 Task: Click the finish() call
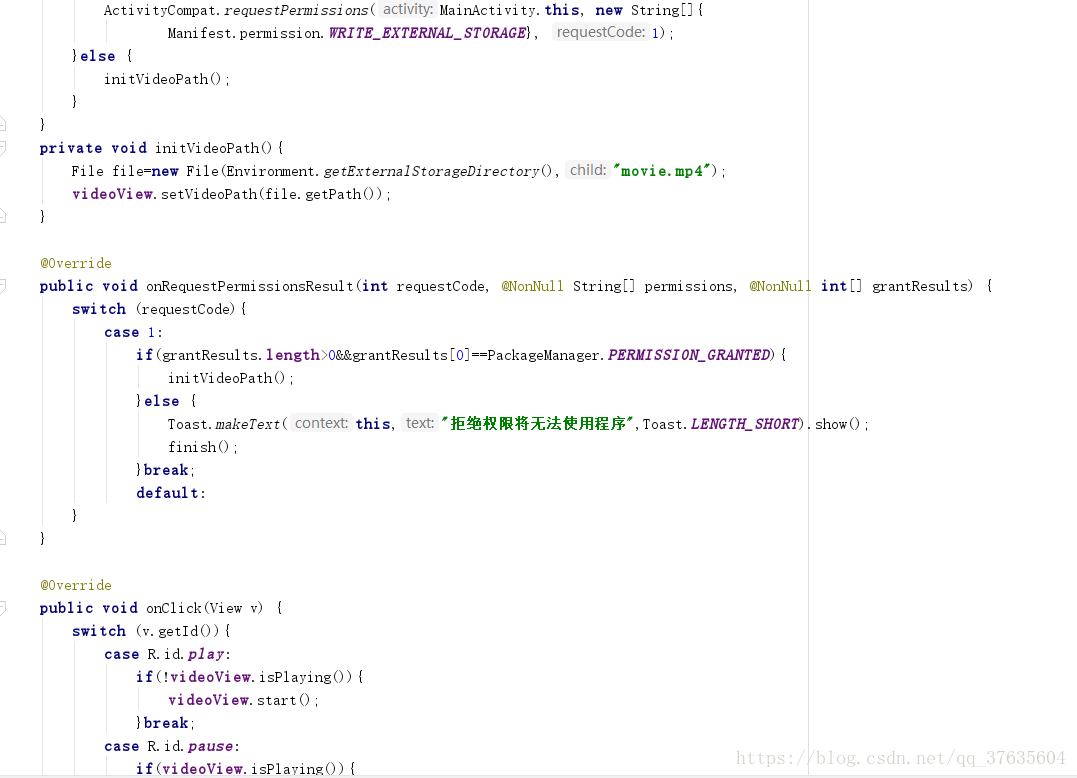(x=198, y=447)
